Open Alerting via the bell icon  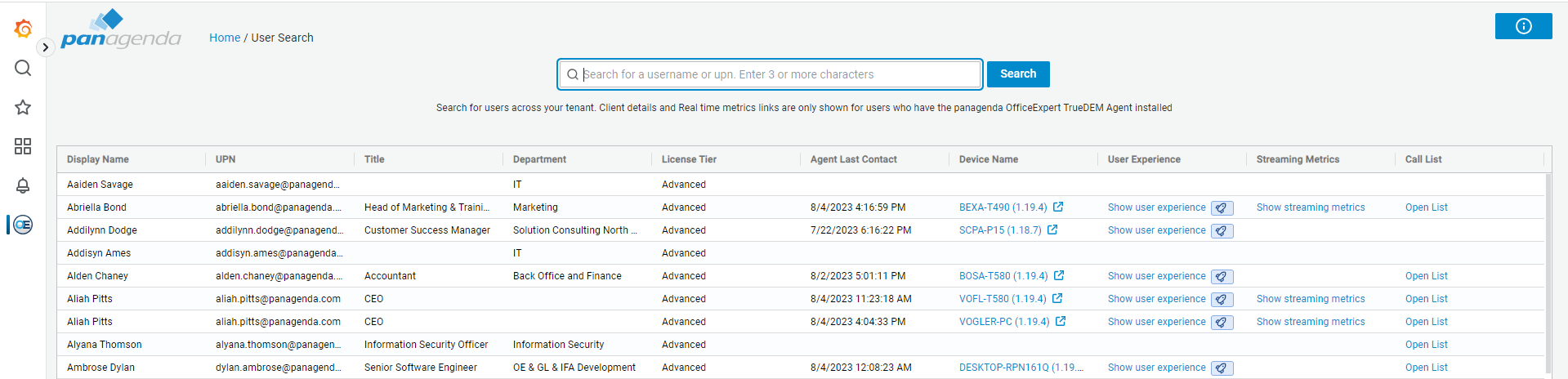click(x=23, y=185)
